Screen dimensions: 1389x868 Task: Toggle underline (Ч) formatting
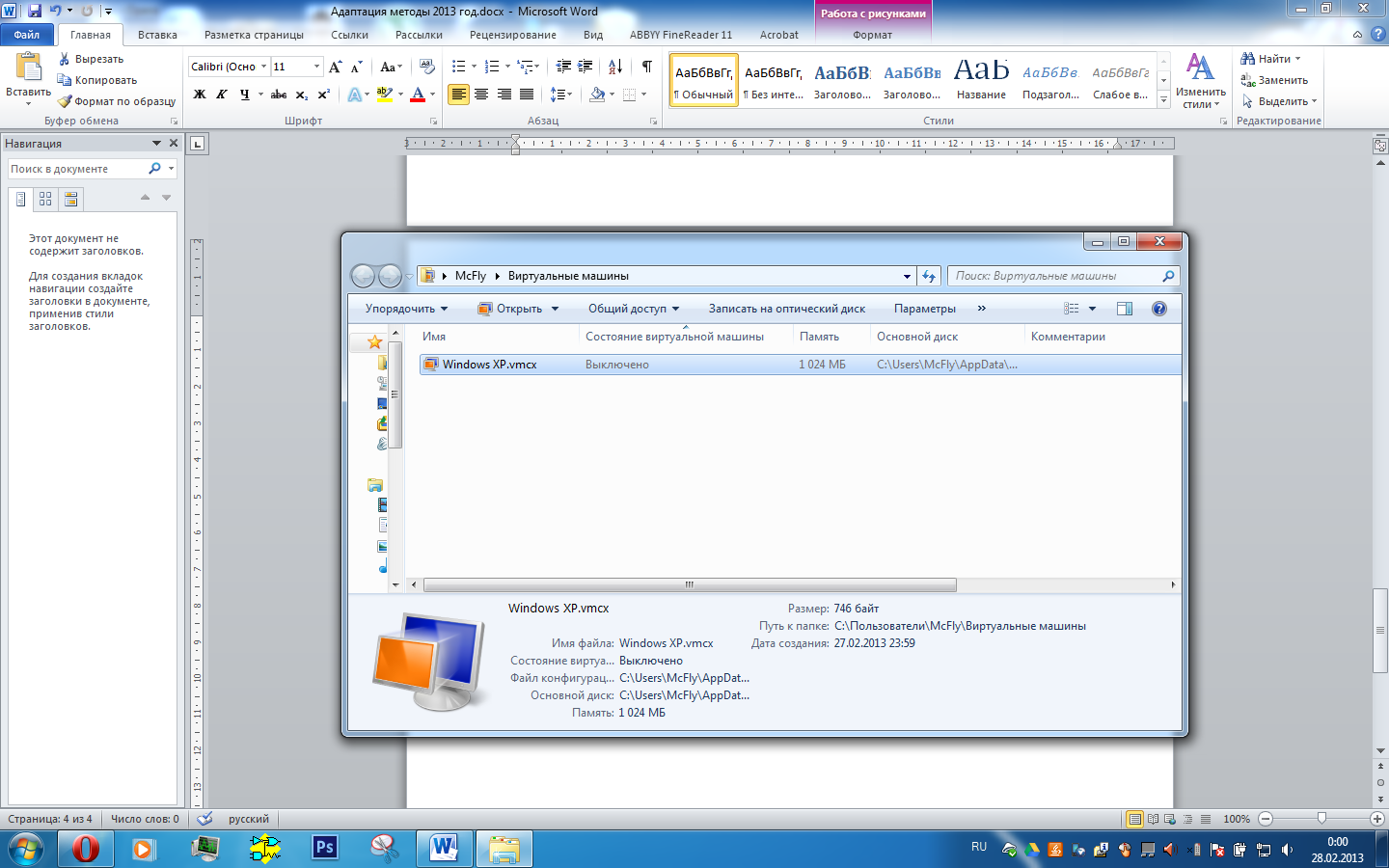pyautogui.click(x=245, y=95)
